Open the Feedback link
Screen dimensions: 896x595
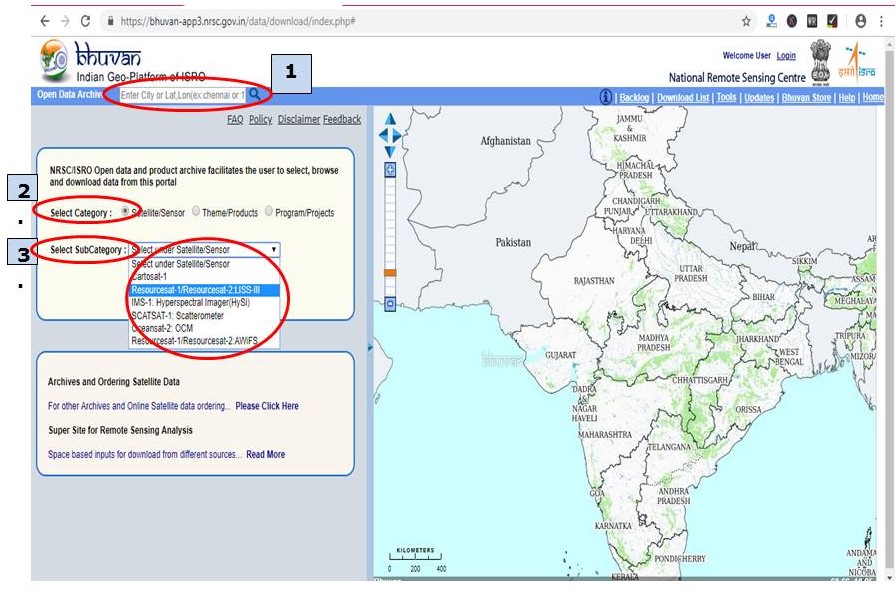(342, 119)
